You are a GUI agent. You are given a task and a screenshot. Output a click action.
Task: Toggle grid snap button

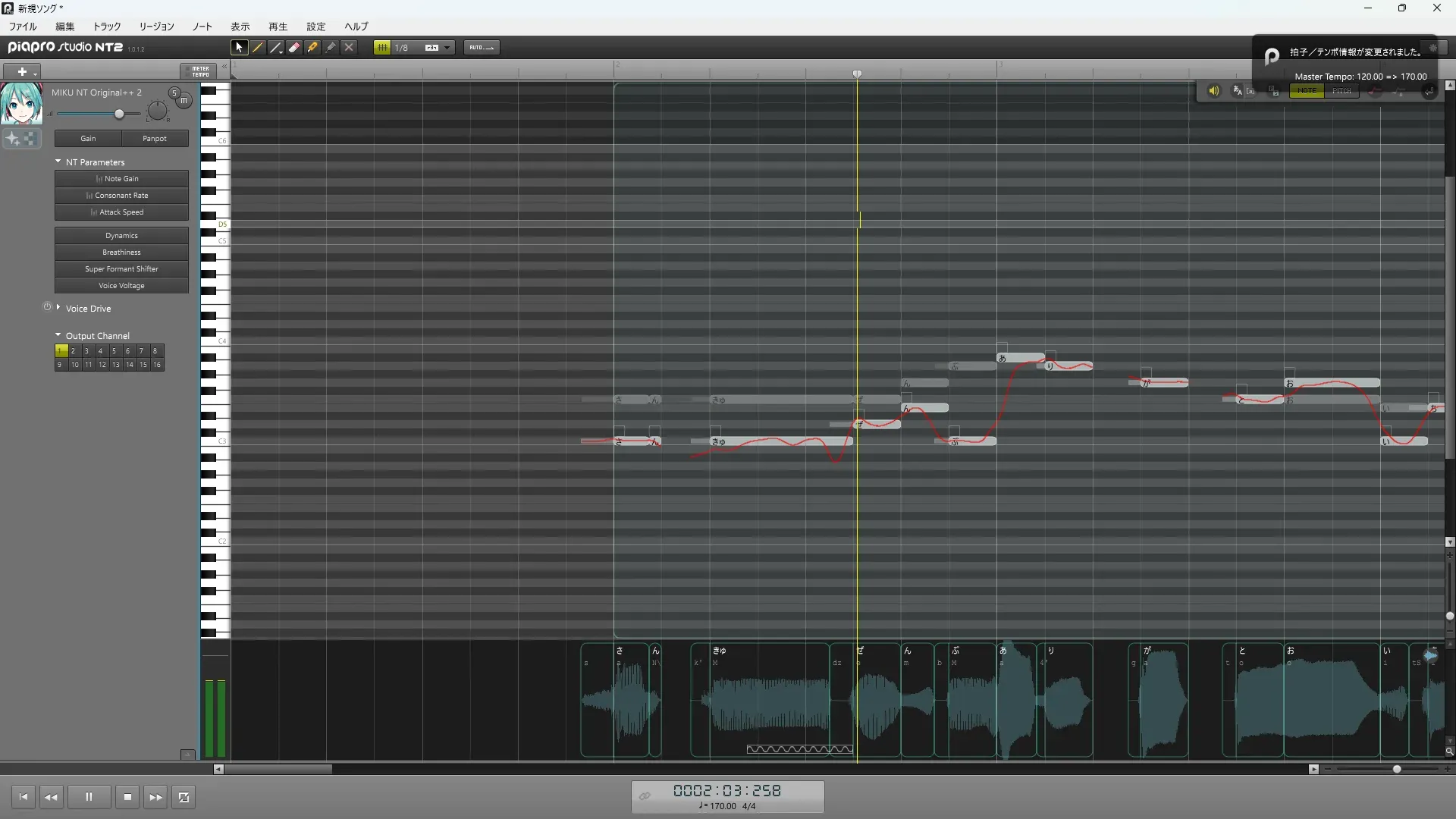click(x=381, y=47)
